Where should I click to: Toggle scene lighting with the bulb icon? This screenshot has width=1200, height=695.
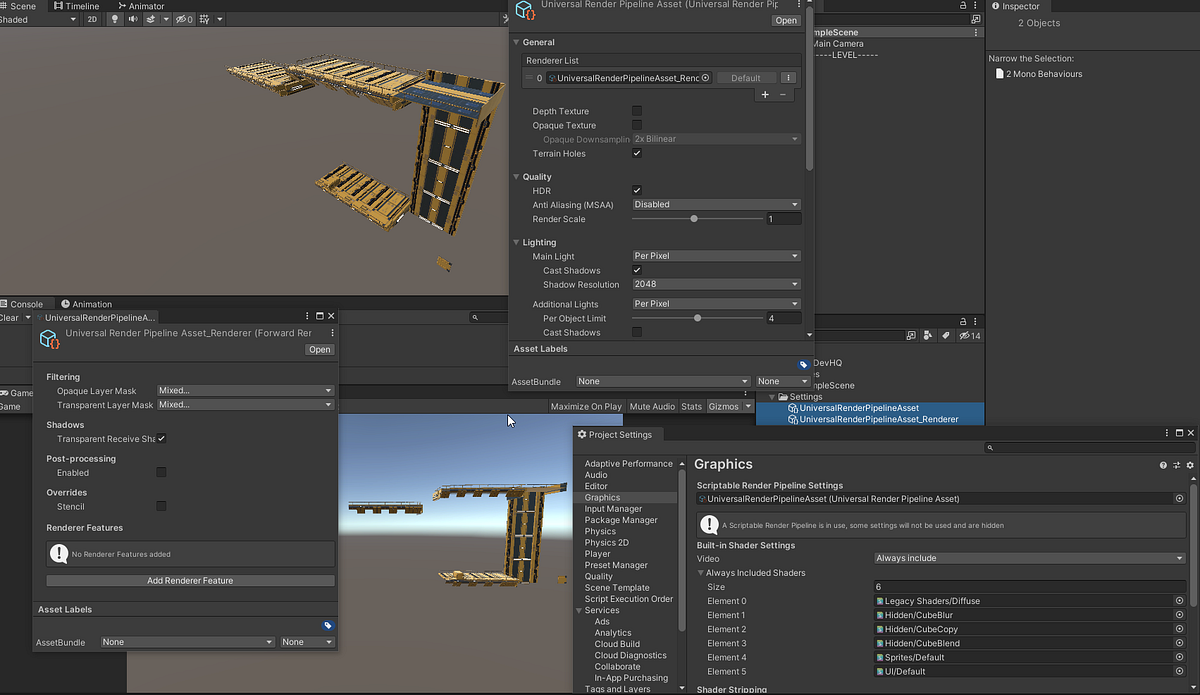pos(114,19)
